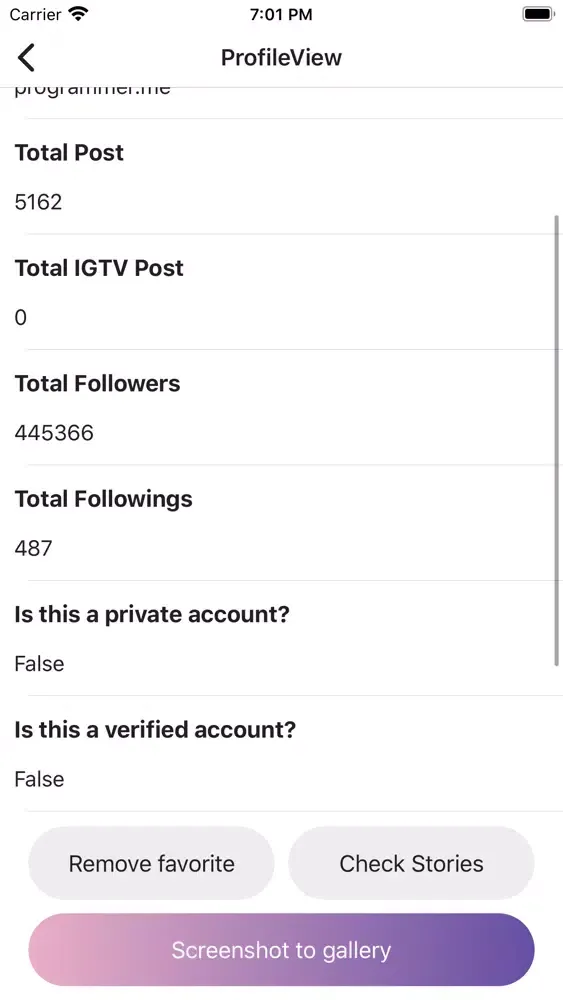
Task: Tap the 487 followings value
Action: point(33,548)
